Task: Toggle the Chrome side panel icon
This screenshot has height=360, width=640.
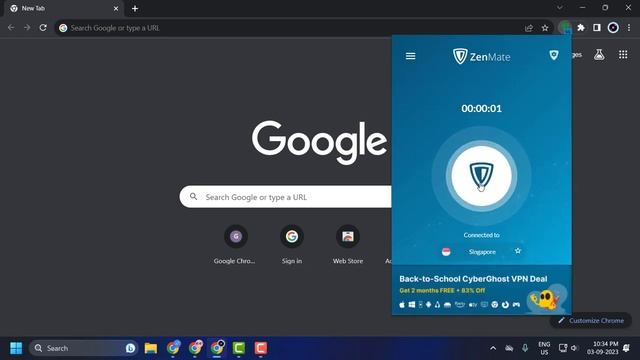Action: [597, 28]
